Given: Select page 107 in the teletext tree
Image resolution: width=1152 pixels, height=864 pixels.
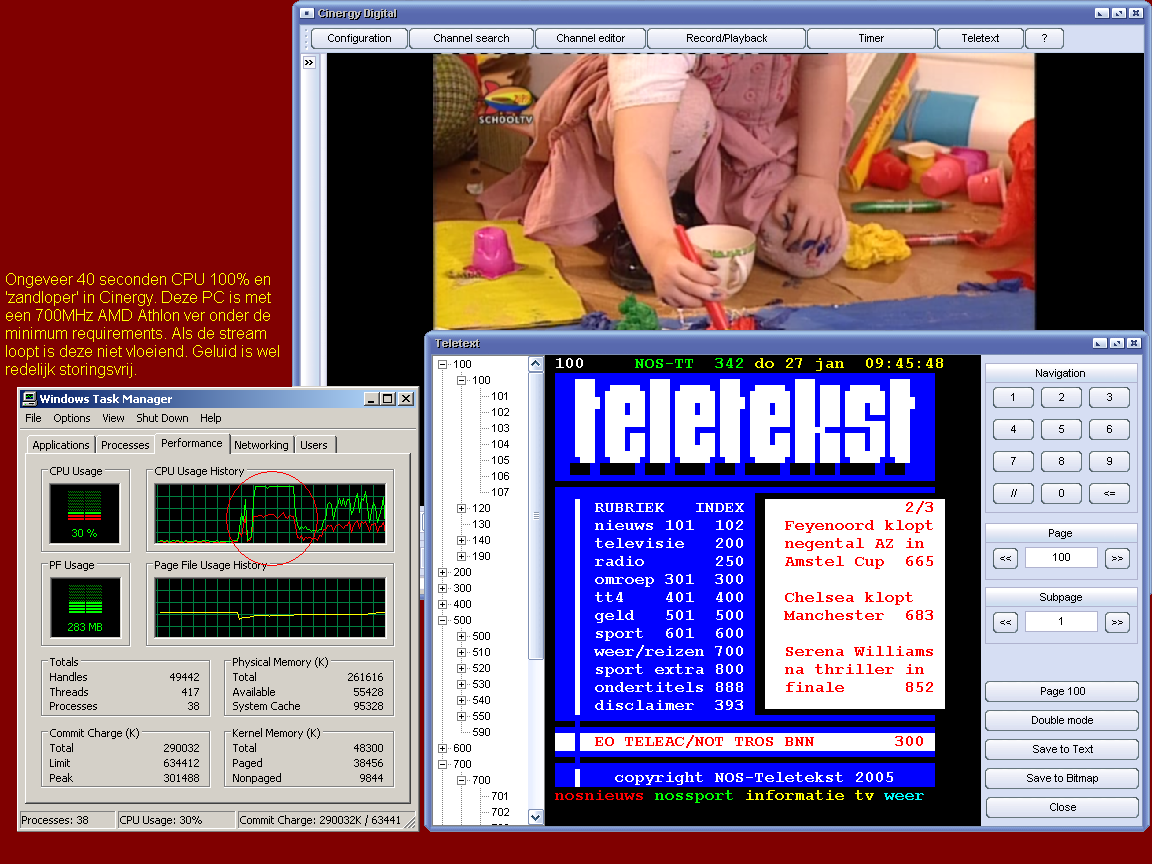Looking at the screenshot, I should (500, 492).
